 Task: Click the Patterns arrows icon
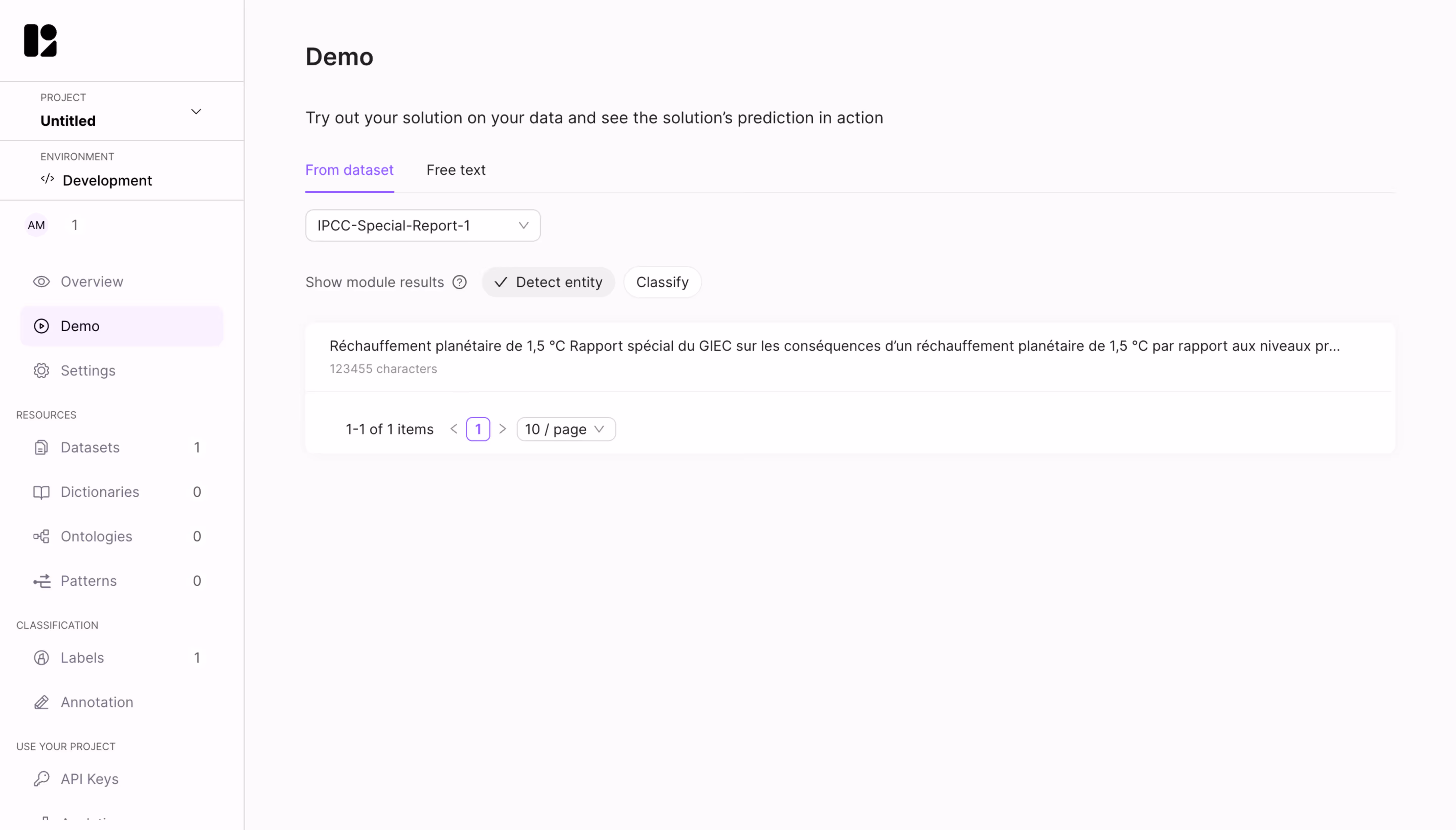40,580
